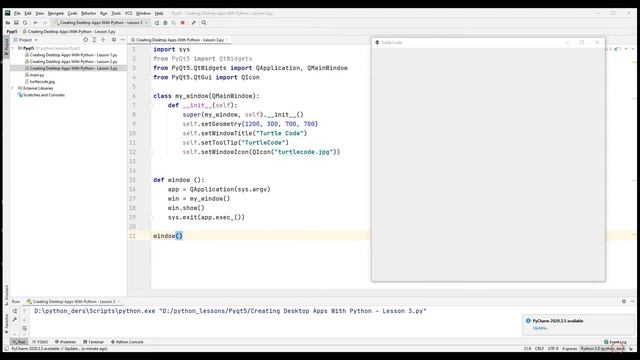Click the red Stop icon in toolbar
Screen dimensions: 640x360
183,23
